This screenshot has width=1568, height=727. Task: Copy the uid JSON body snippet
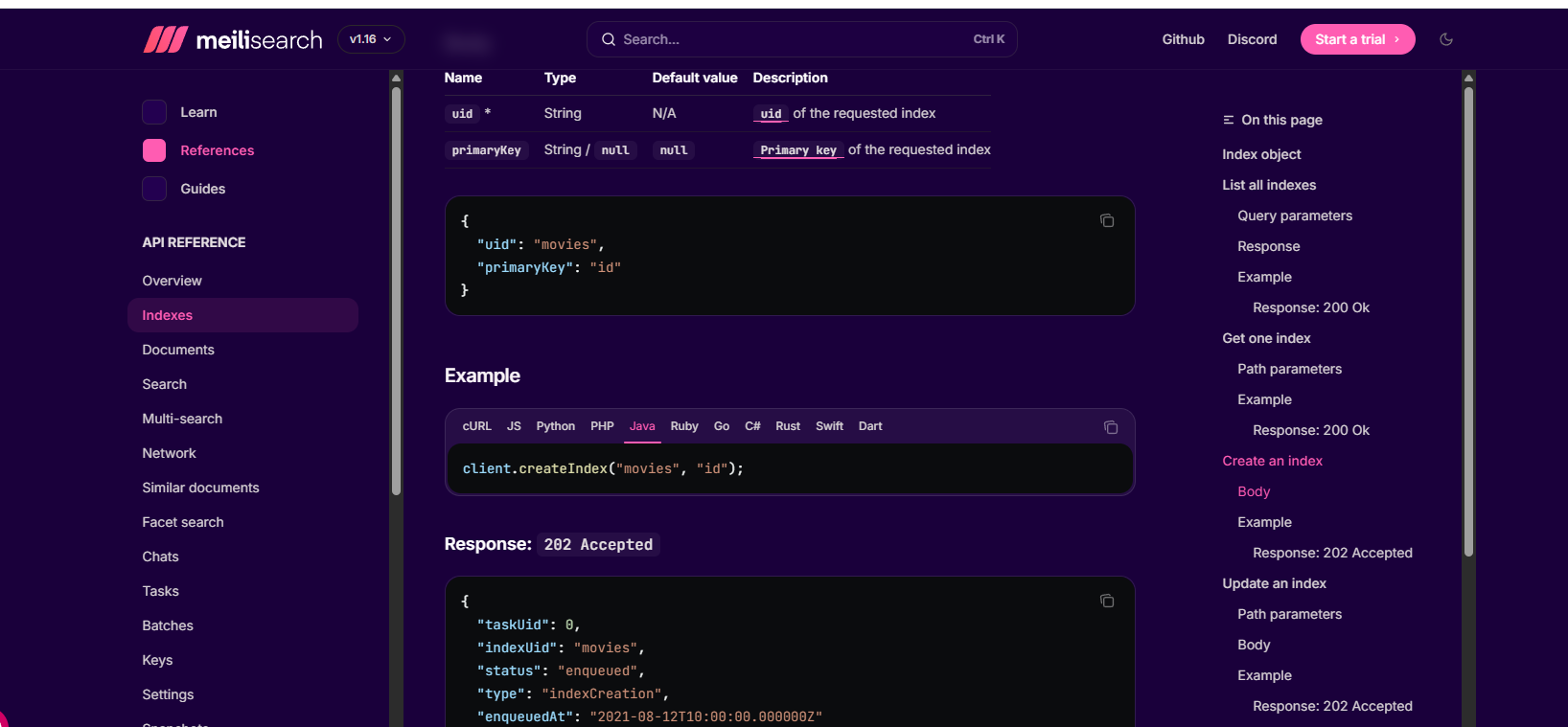tap(1107, 220)
